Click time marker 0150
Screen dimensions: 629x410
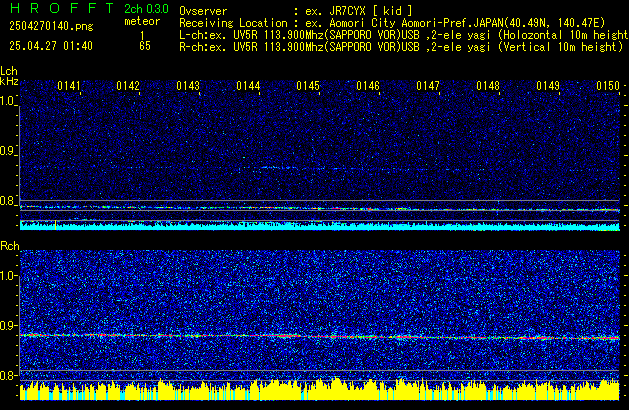pos(608,86)
